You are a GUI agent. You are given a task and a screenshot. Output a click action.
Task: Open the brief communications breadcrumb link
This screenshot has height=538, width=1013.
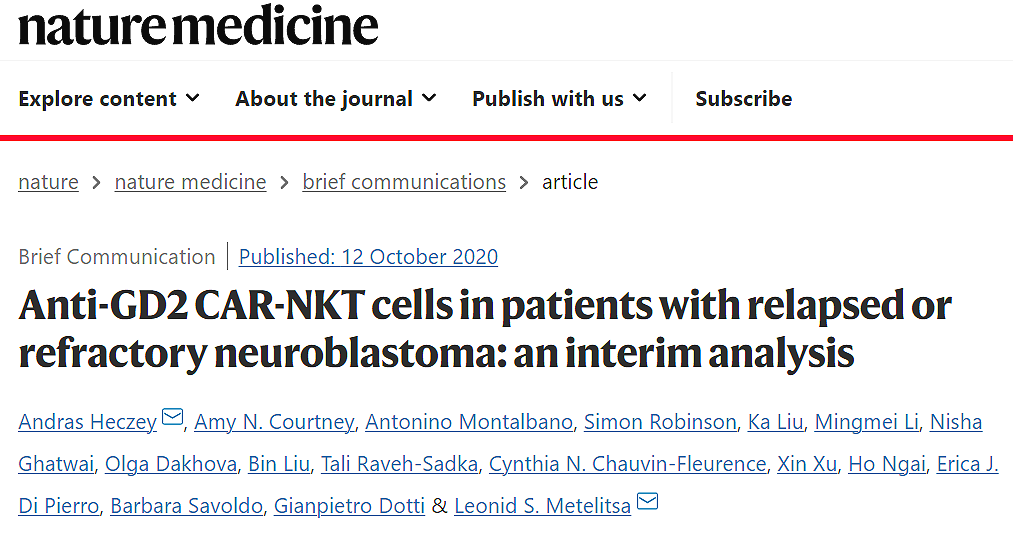[x=404, y=182]
